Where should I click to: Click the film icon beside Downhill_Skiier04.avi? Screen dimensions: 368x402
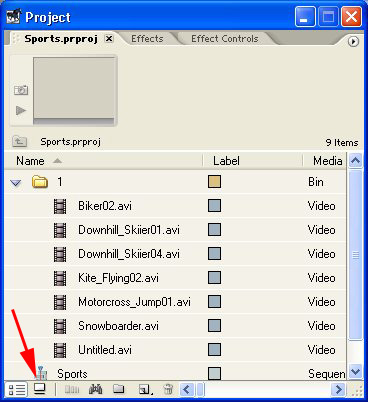60,254
